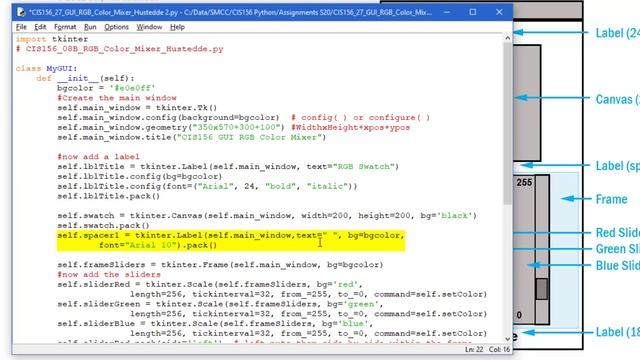The width and height of the screenshot is (640, 360).
Task: Click the 'class MyGUI:' line
Action: tap(46, 69)
